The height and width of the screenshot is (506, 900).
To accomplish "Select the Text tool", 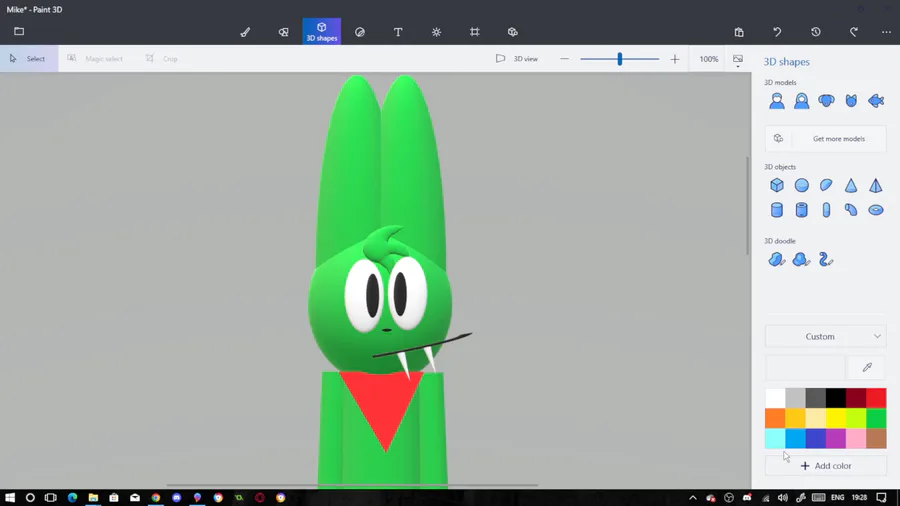I will (x=398, y=32).
